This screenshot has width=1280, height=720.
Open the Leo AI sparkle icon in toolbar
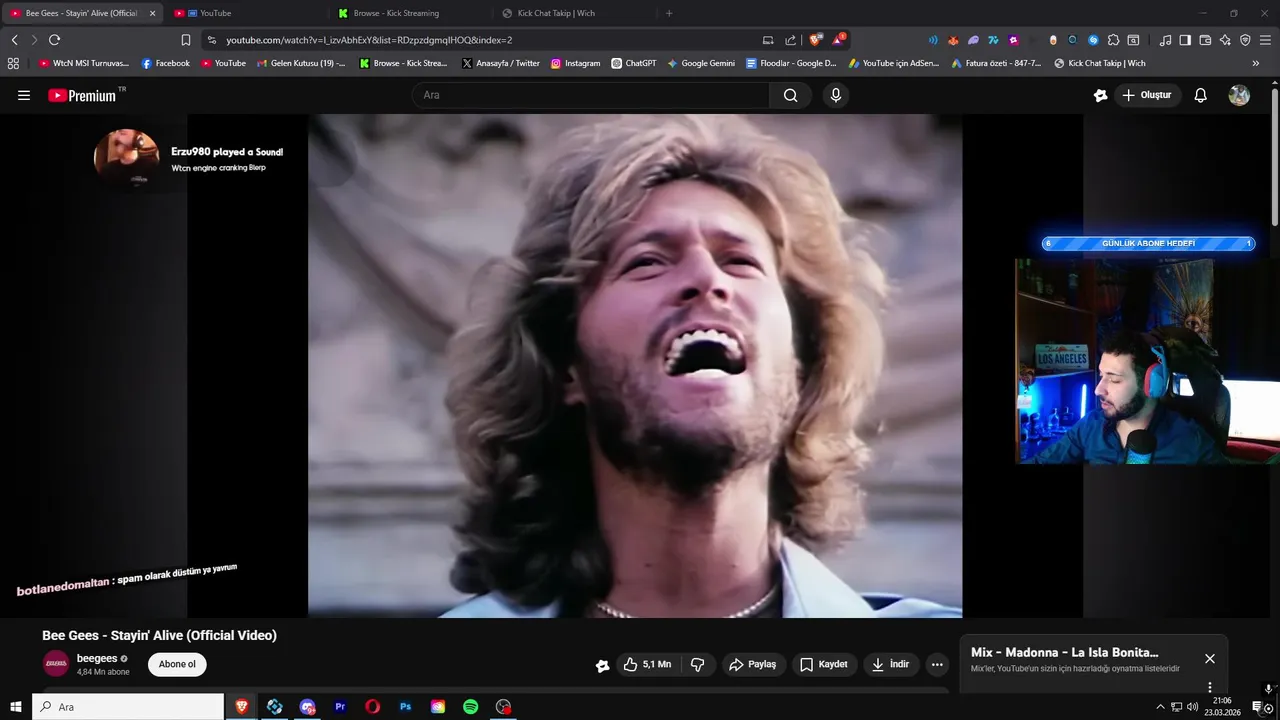point(1225,40)
